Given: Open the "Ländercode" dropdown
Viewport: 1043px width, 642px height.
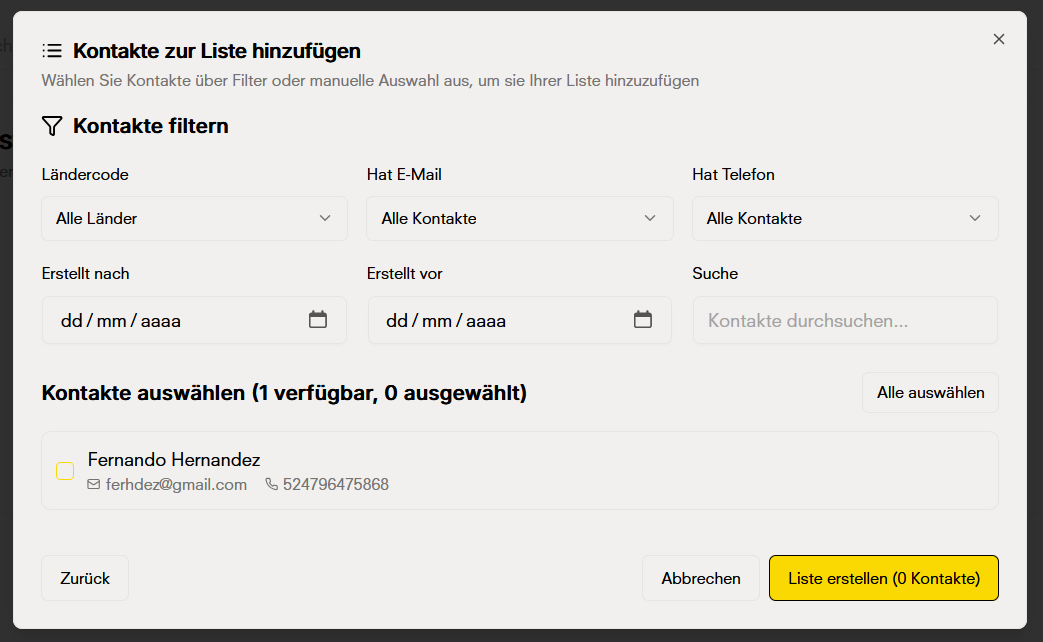Looking at the screenshot, I should coord(194,218).
